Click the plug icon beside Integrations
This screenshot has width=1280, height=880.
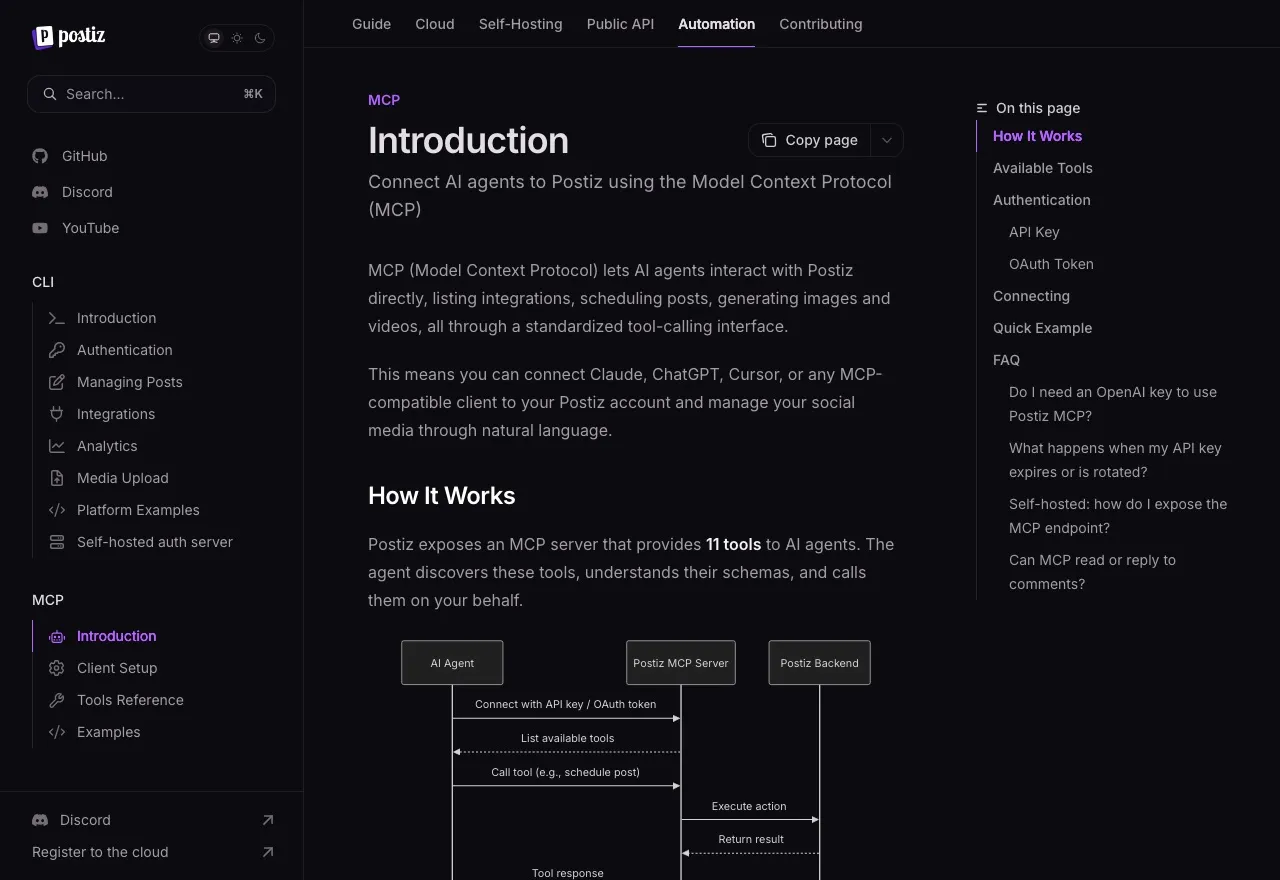57,414
